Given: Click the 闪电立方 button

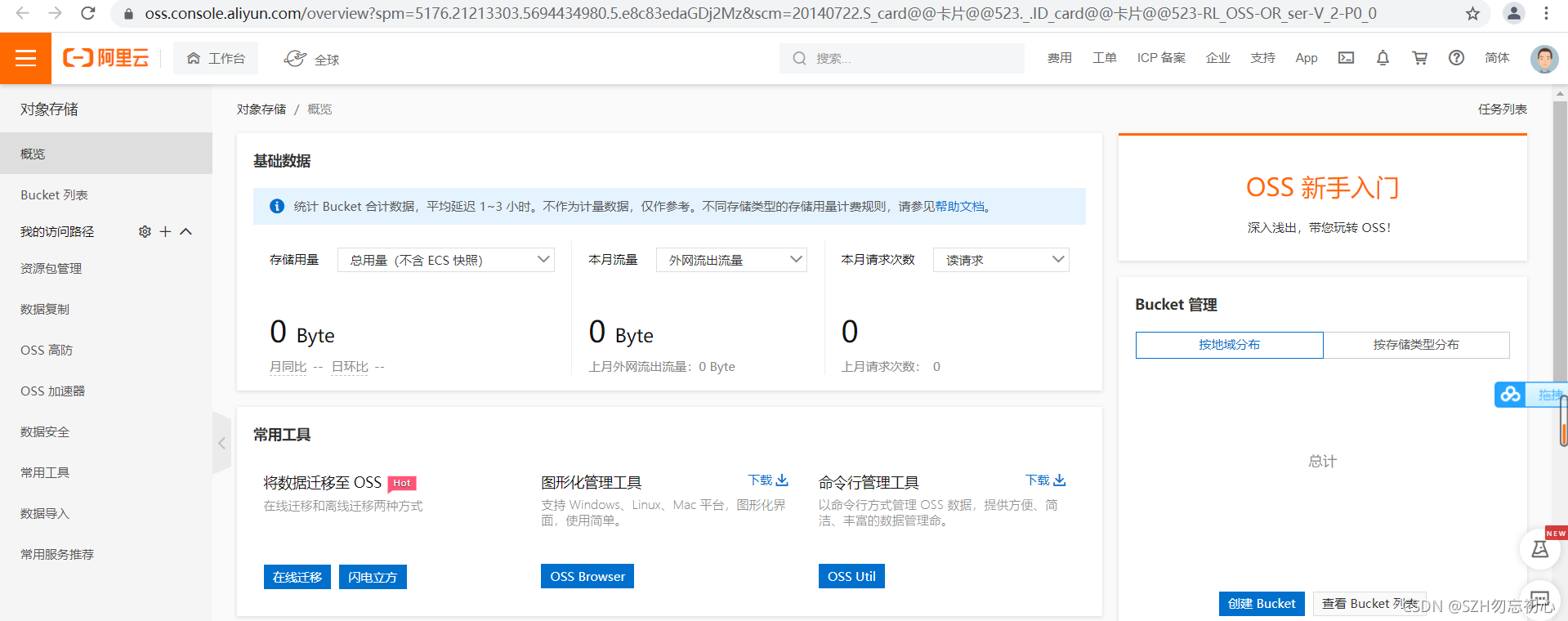Looking at the screenshot, I should (373, 577).
